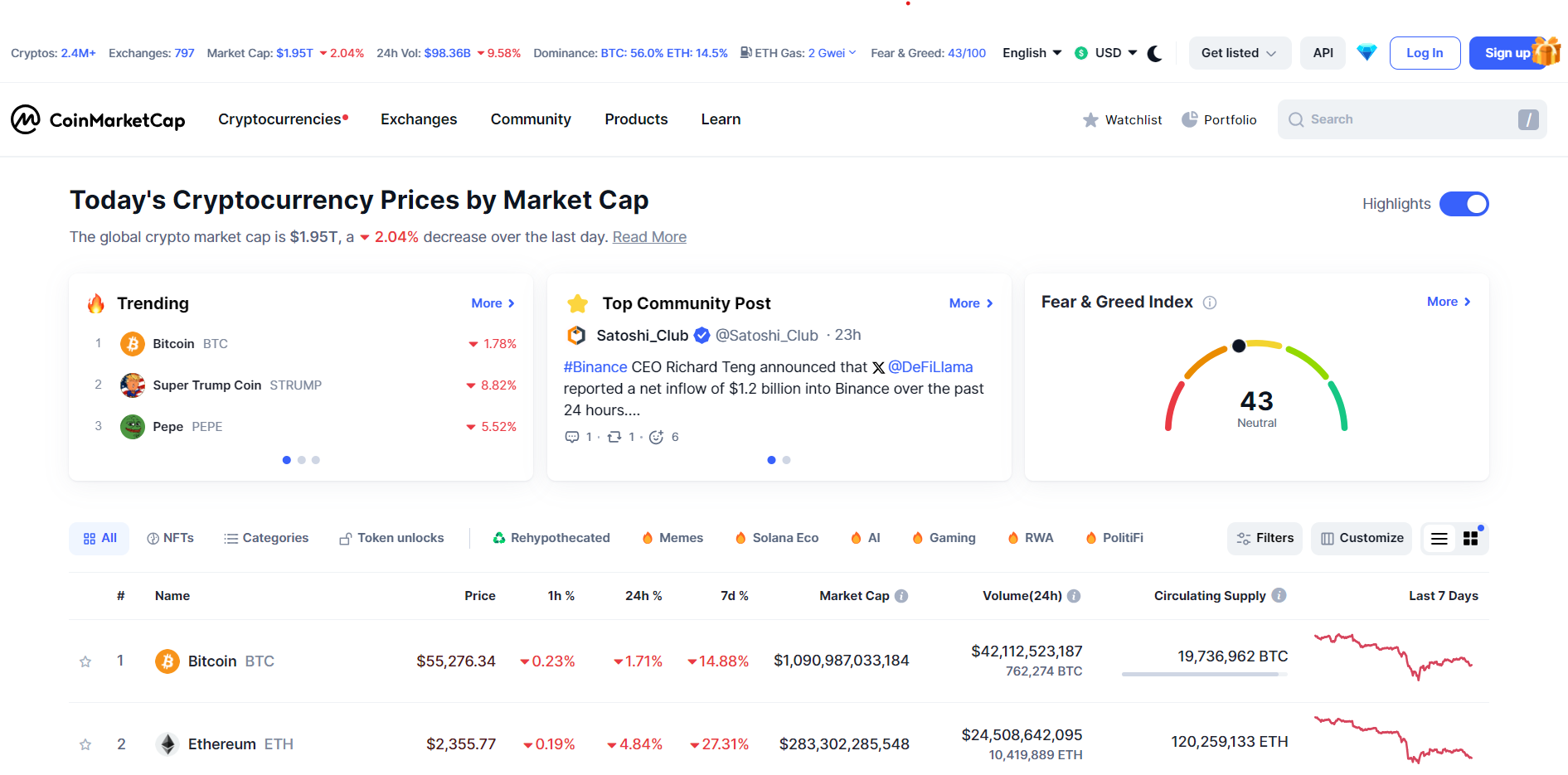Switch to grid view icon

point(1471,539)
